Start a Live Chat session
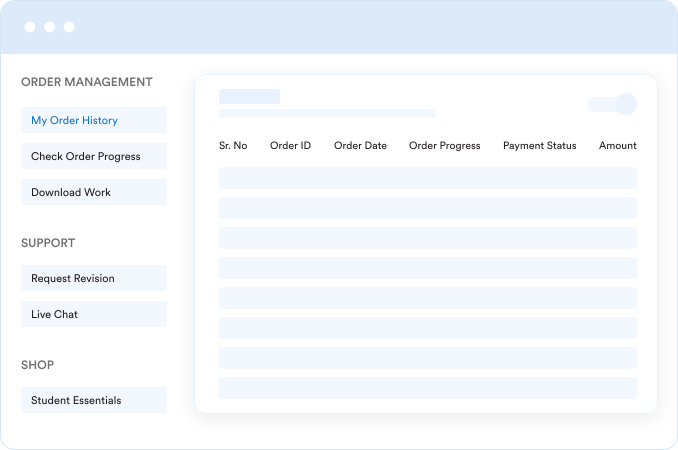 (93, 314)
